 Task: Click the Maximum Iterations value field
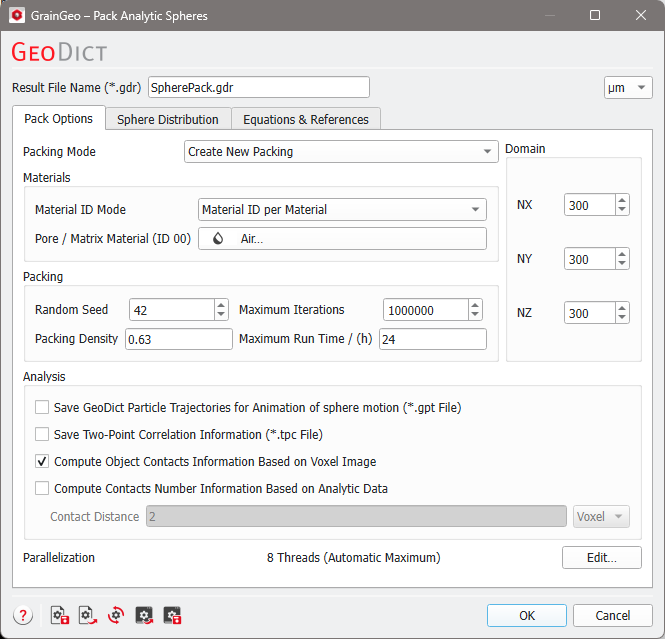click(x=426, y=310)
